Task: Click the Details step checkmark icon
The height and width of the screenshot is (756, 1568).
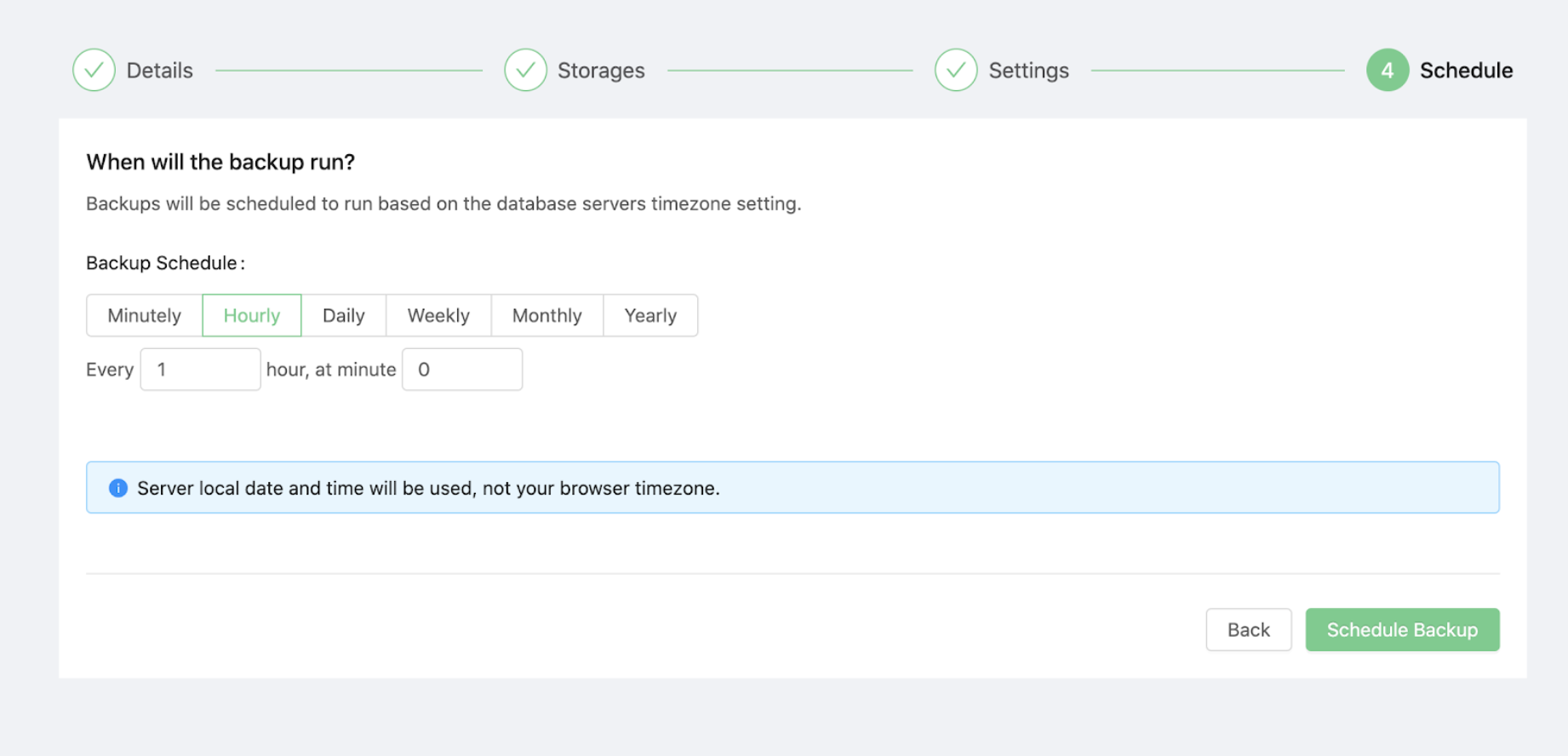Action: pos(94,70)
